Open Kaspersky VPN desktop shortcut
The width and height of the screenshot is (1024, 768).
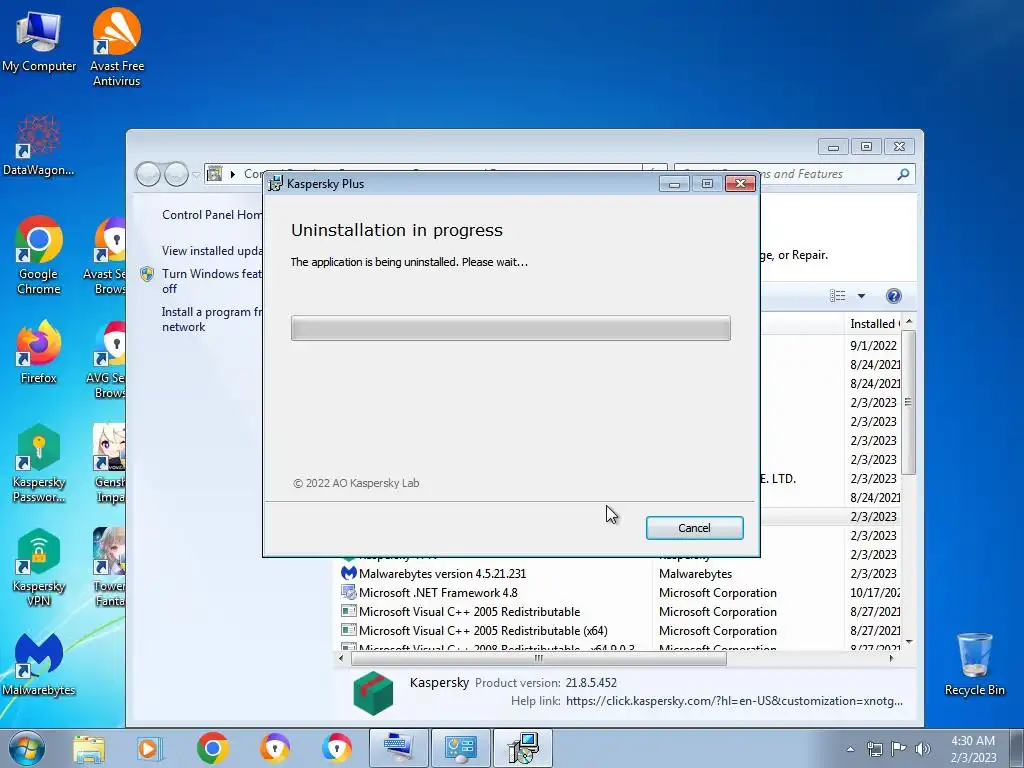click(39, 567)
